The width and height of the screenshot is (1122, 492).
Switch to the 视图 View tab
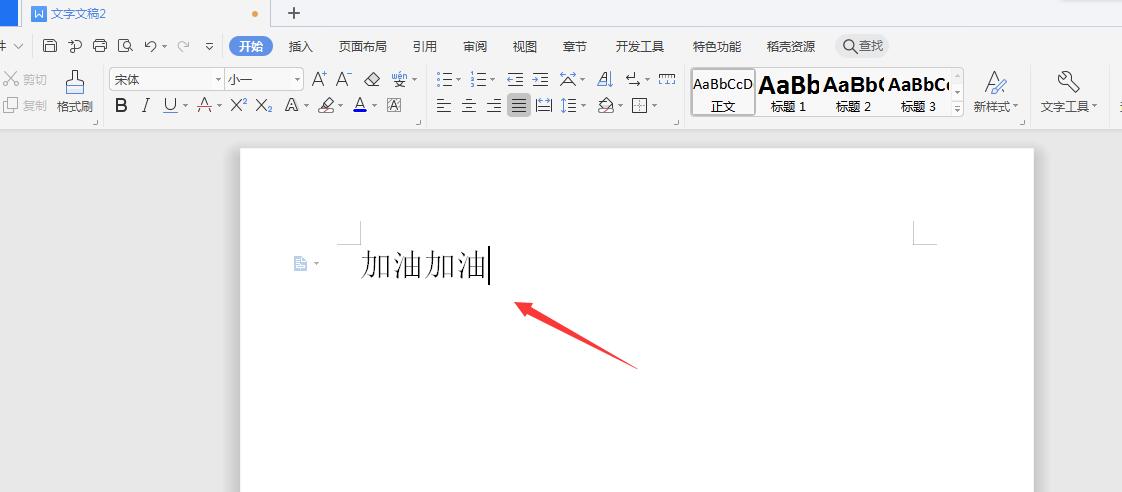coord(525,46)
